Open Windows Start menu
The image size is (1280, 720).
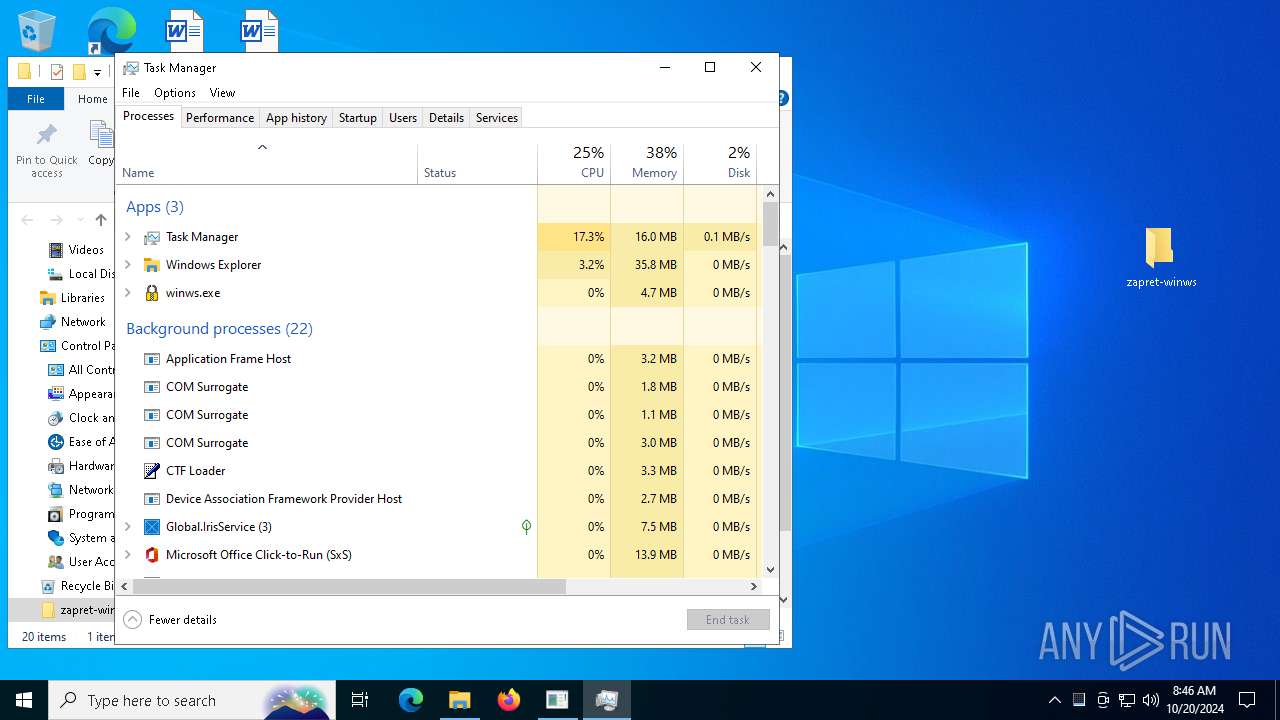click(24, 700)
